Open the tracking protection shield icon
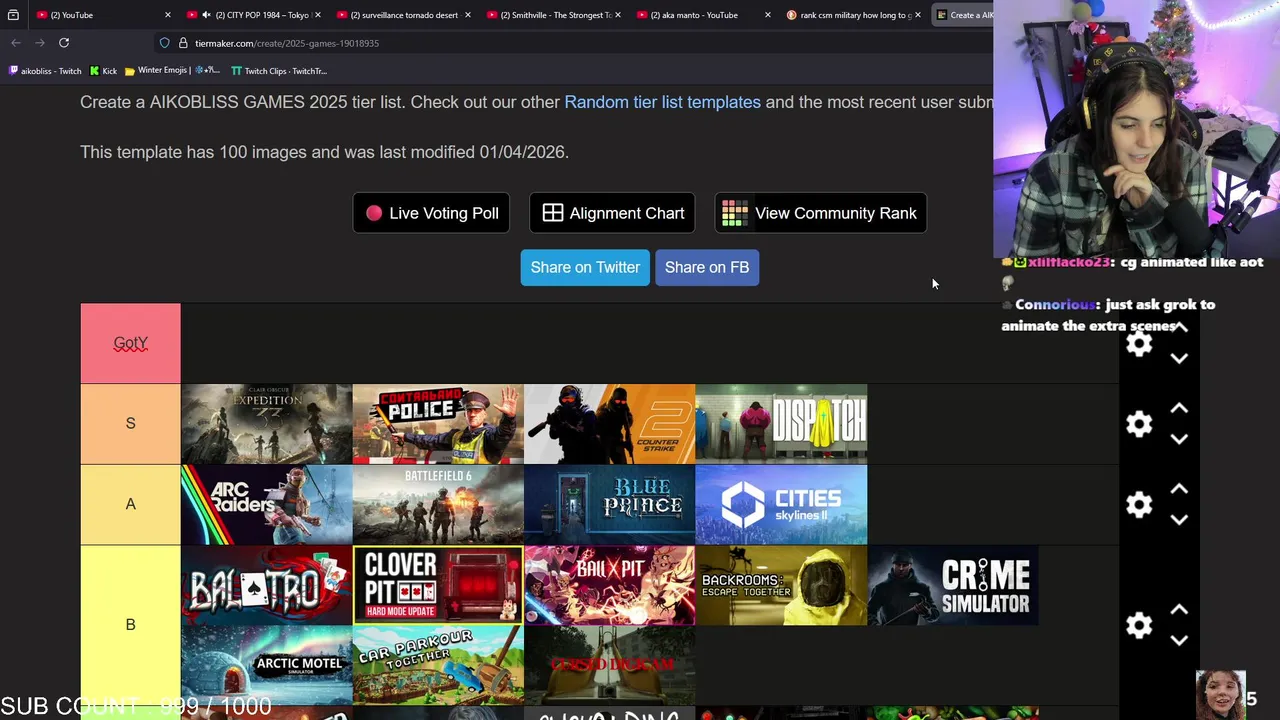Image resolution: width=1280 pixels, height=720 pixels. (164, 43)
